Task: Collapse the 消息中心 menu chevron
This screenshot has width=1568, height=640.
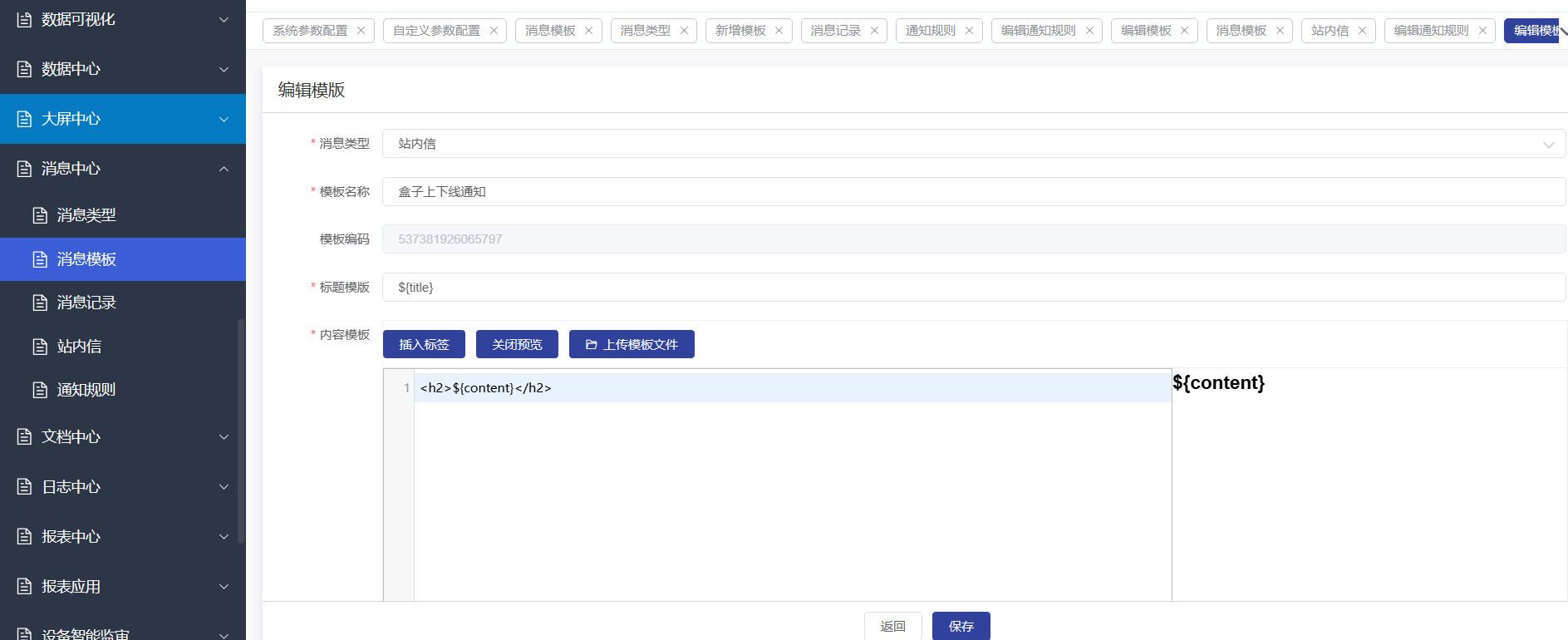Action: [224, 169]
